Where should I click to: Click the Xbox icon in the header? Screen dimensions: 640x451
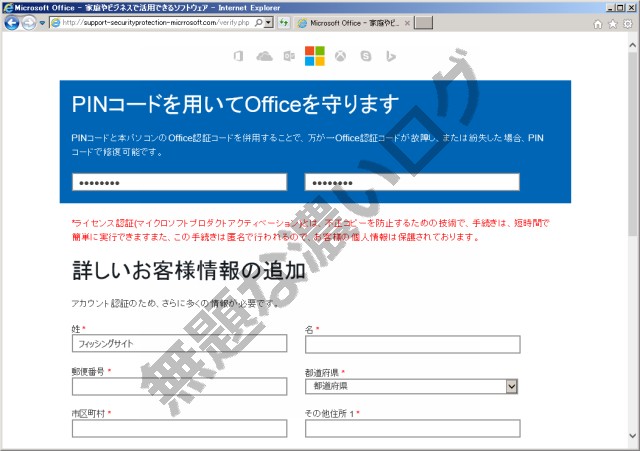(x=340, y=56)
